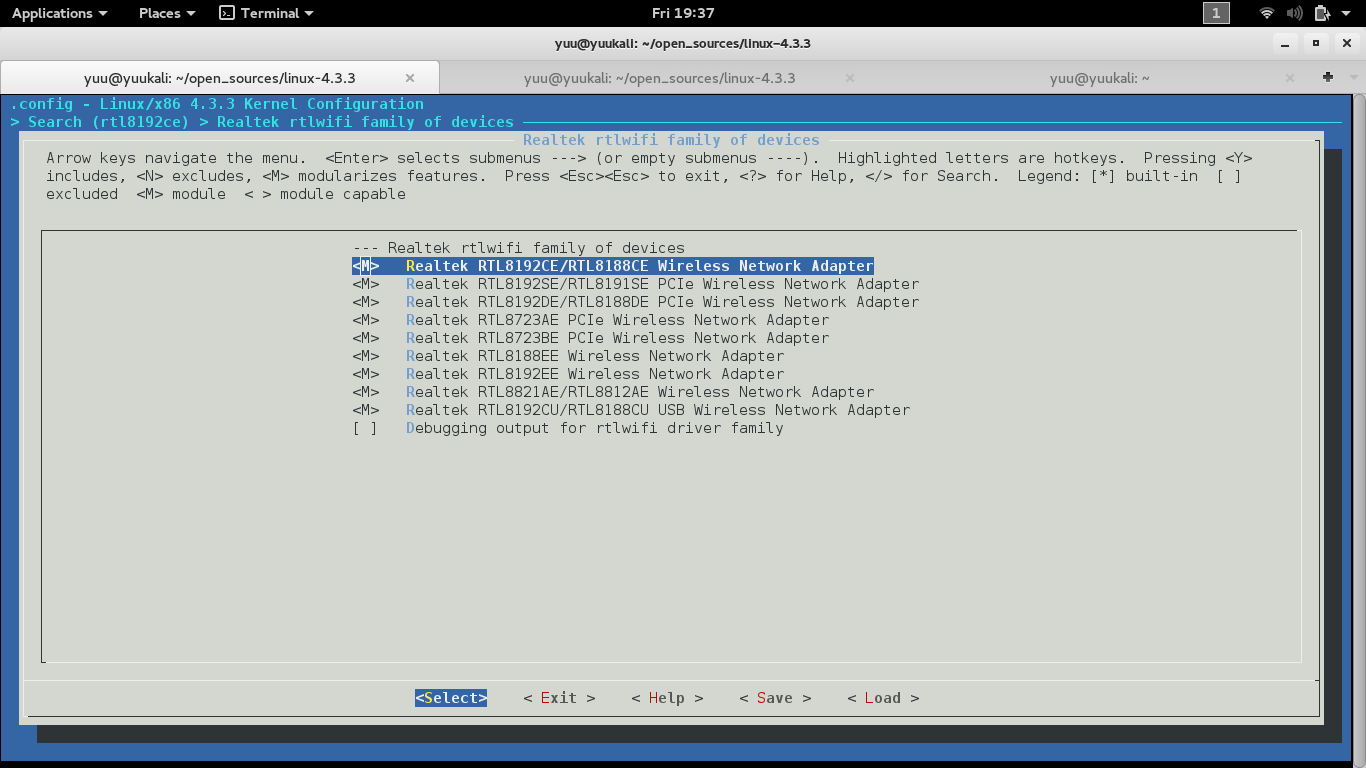This screenshot has width=1366, height=768.
Task: Toggle module state for RTL8192CE/RTL8188CE
Action: pyautogui.click(x=366, y=266)
